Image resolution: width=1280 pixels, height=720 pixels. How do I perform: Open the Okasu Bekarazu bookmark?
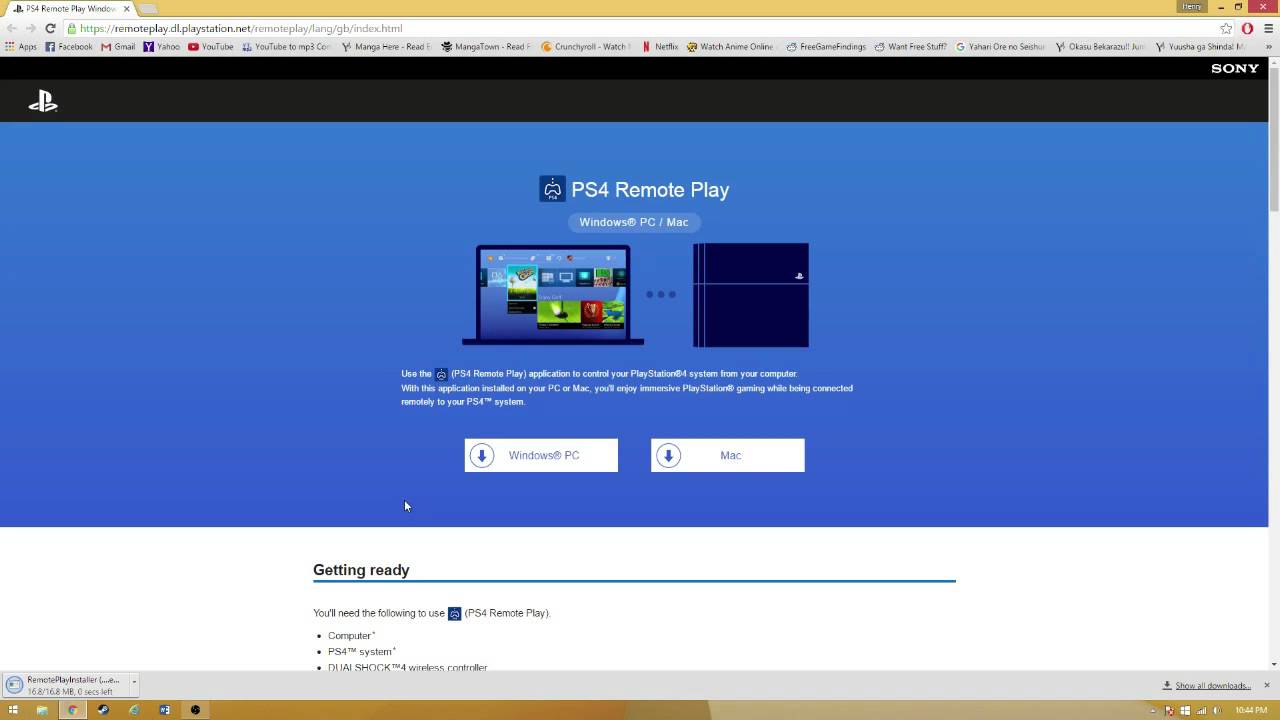pyautogui.click(x=1100, y=46)
